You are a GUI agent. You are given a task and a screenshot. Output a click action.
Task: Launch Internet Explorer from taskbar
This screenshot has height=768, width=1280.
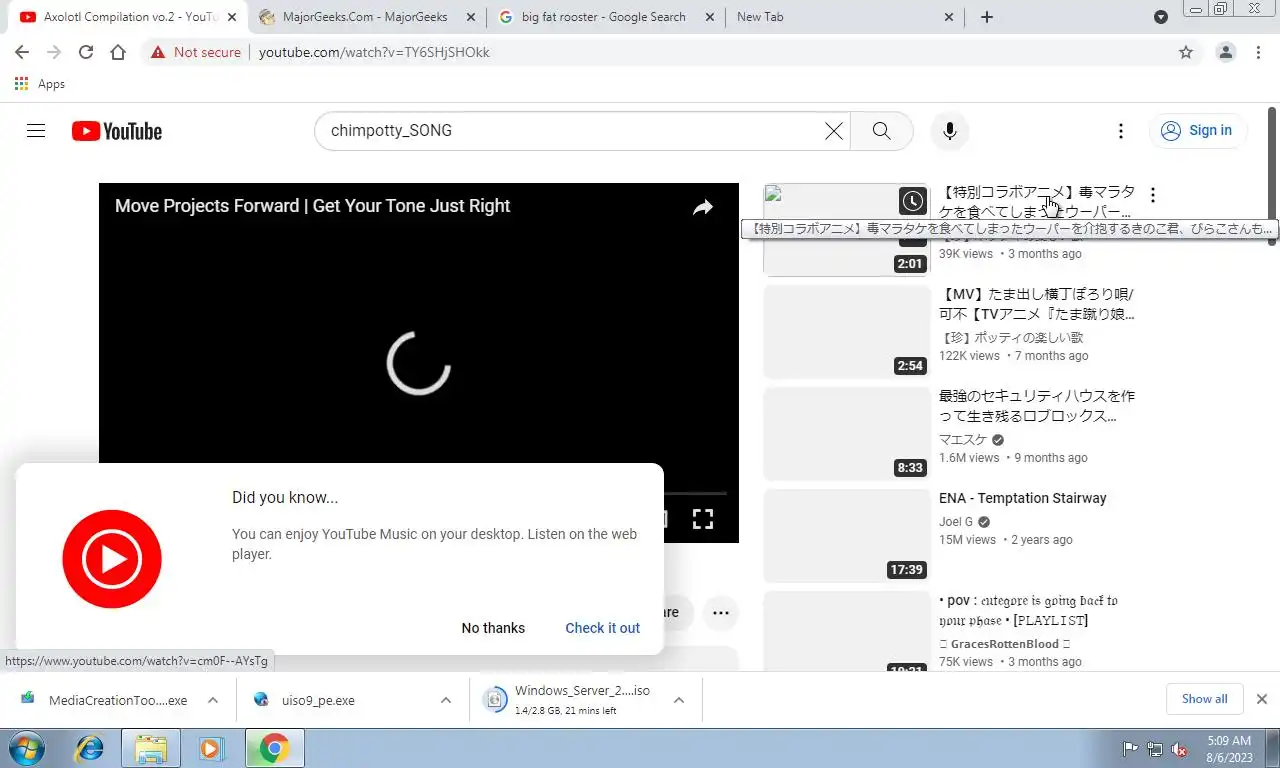90,748
